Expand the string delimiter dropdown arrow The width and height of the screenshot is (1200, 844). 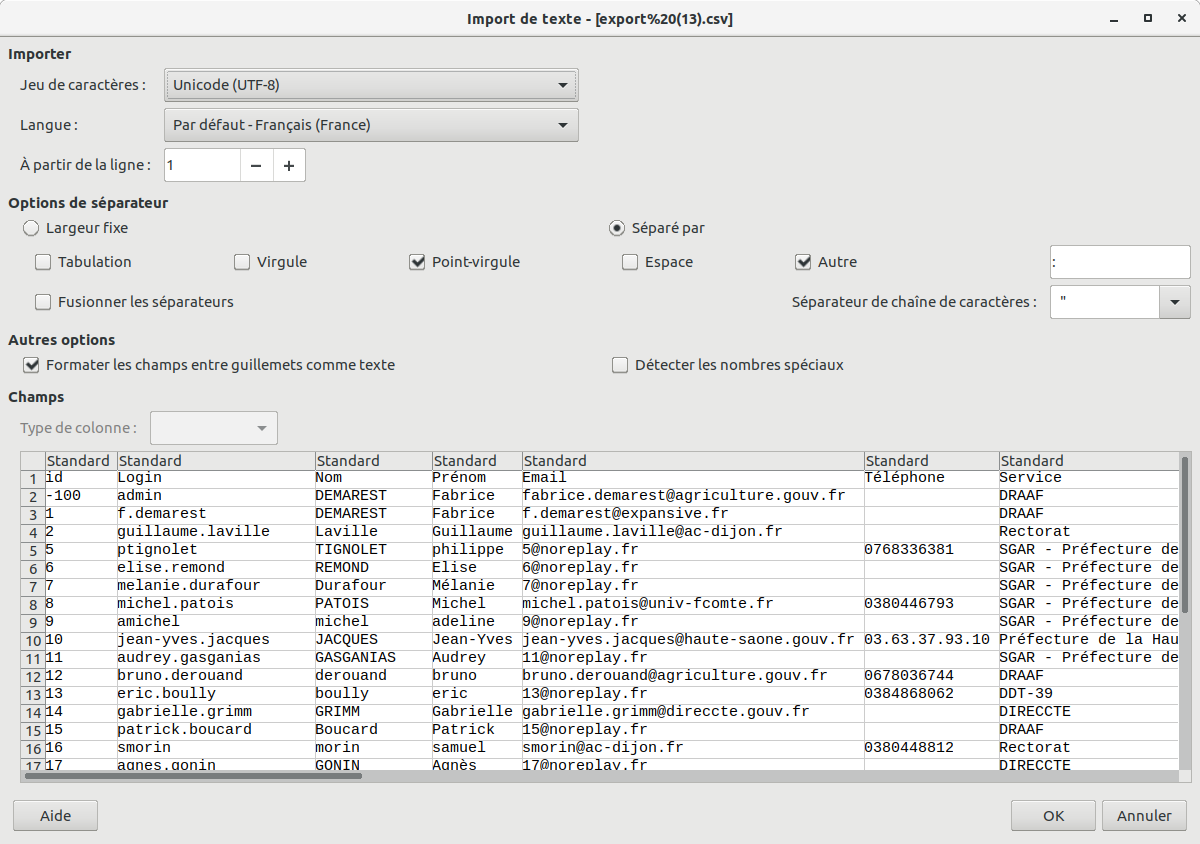pos(1174,301)
